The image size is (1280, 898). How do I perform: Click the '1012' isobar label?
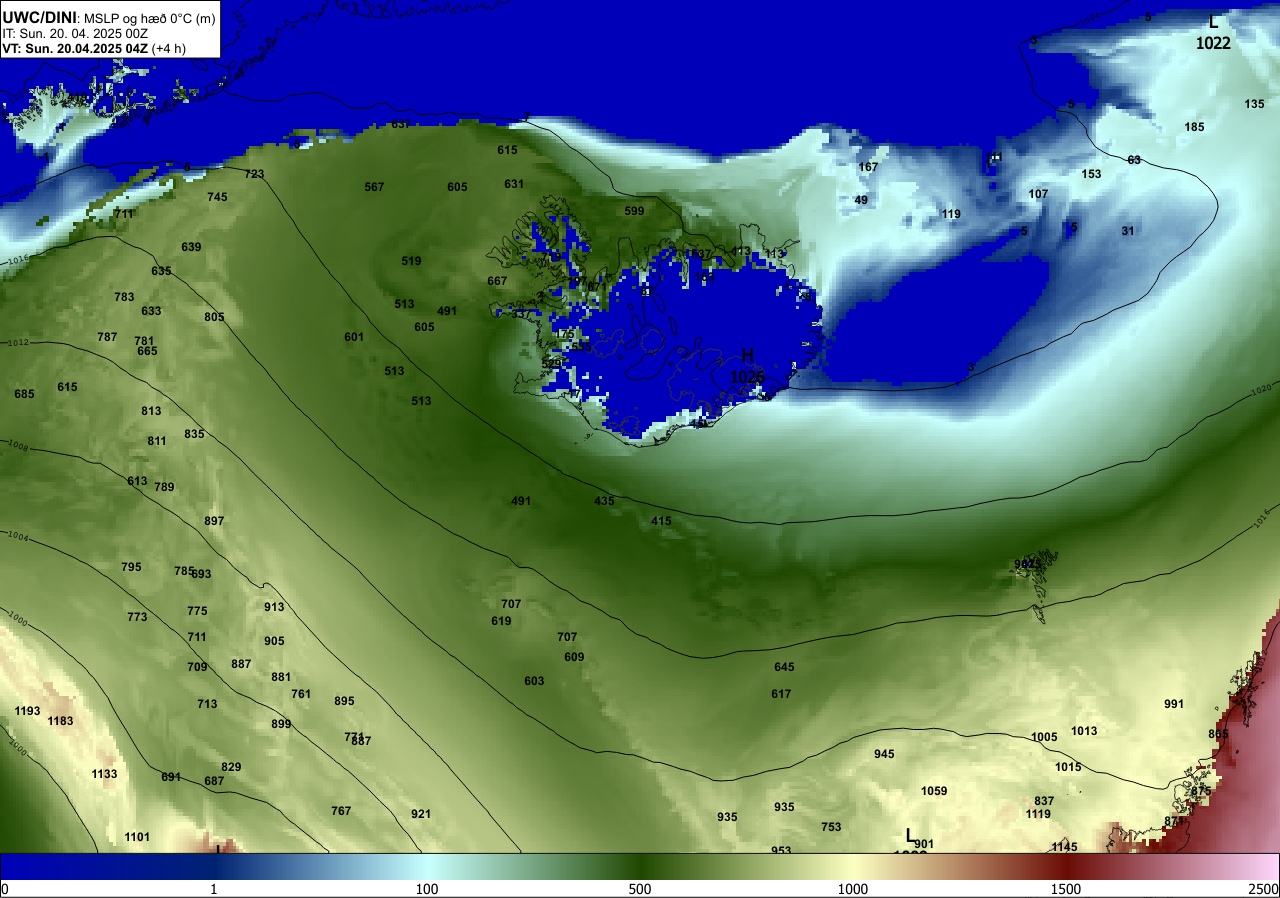click(x=18, y=343)
